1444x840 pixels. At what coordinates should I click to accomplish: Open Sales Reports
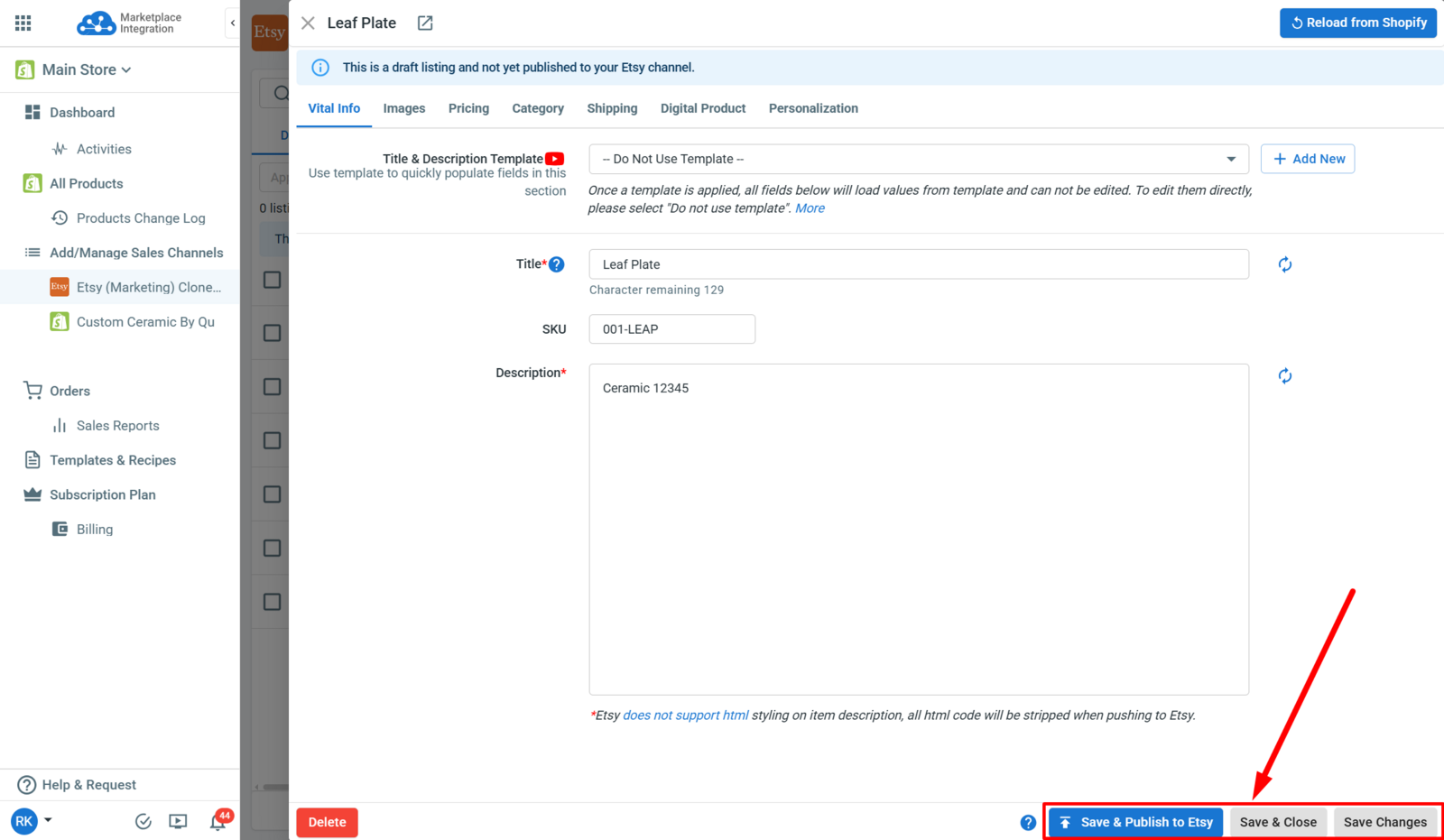pyautogui.click(x=120, y=426)
